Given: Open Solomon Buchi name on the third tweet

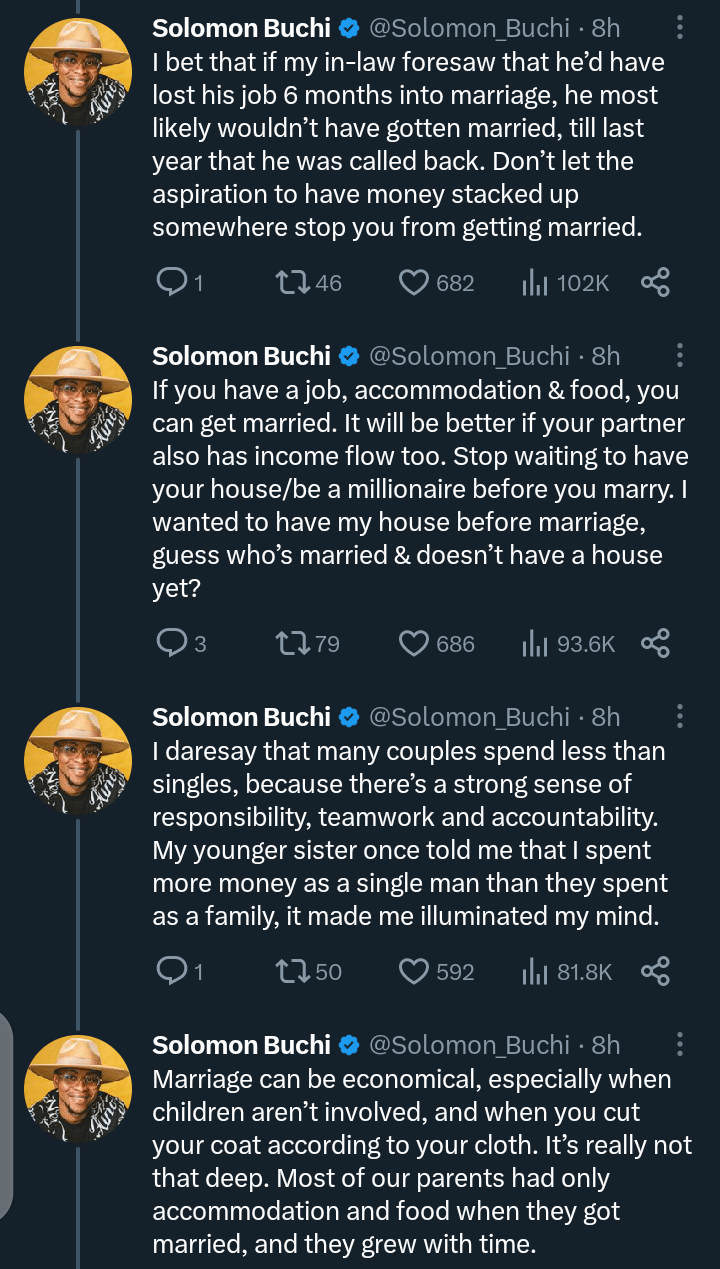Looking at the screenshot, I should pyautogui.click(x=241, y=717).
